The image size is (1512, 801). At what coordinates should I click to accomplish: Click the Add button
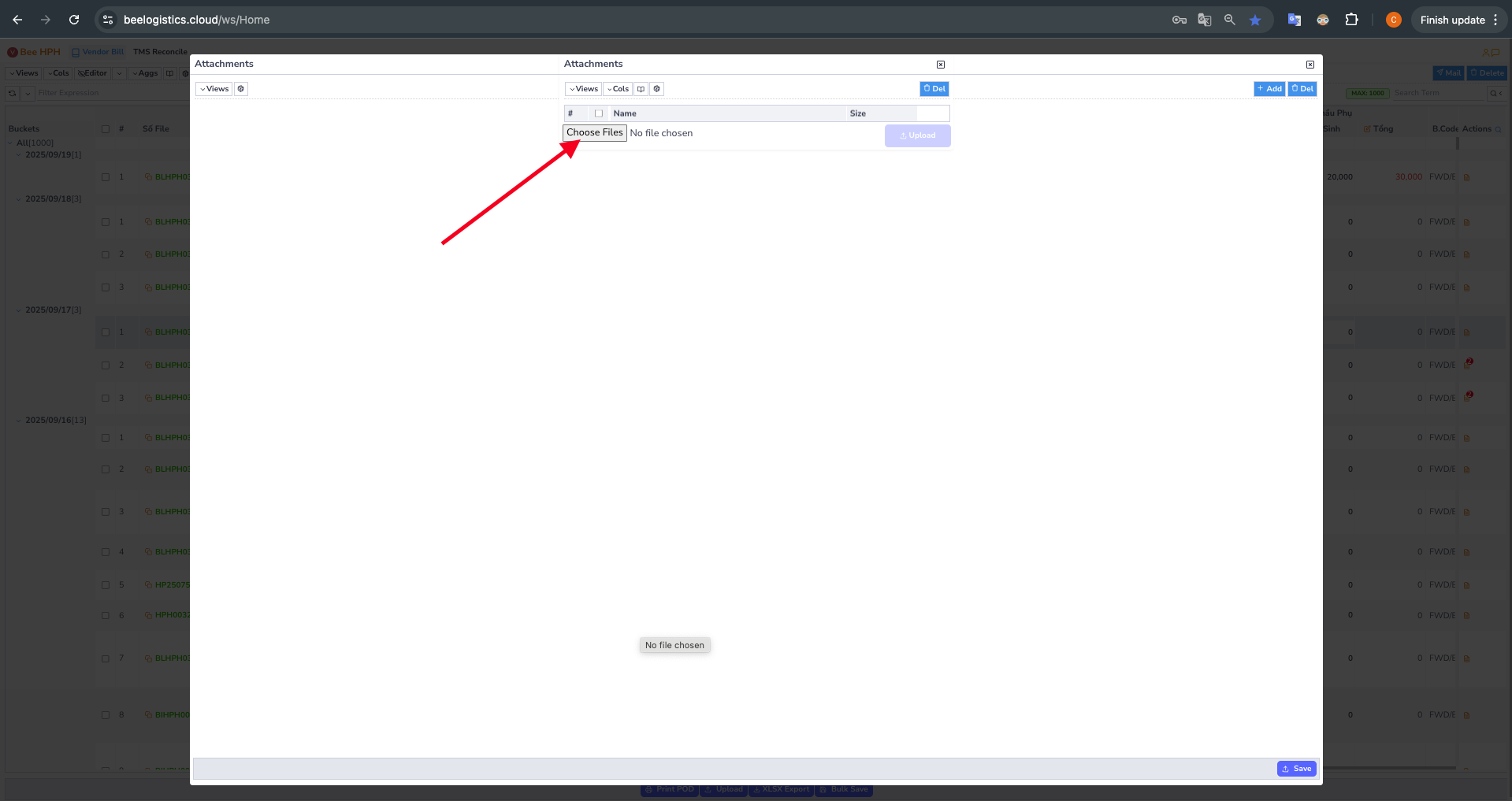tap(1269, 89)
